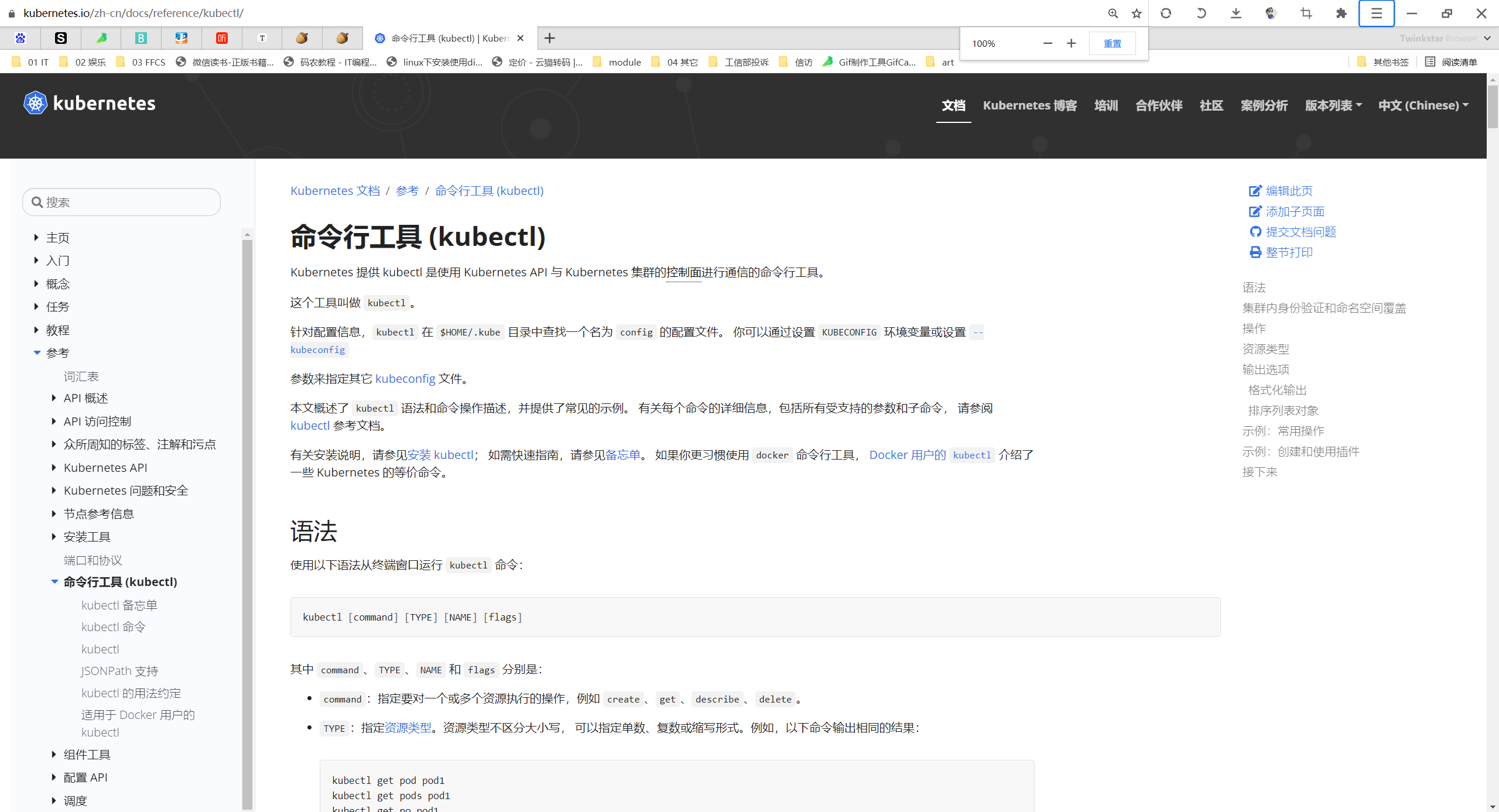Select the 社区 nav item
This screenshot has width=1499, height=812.
(x=1211, y=105)
